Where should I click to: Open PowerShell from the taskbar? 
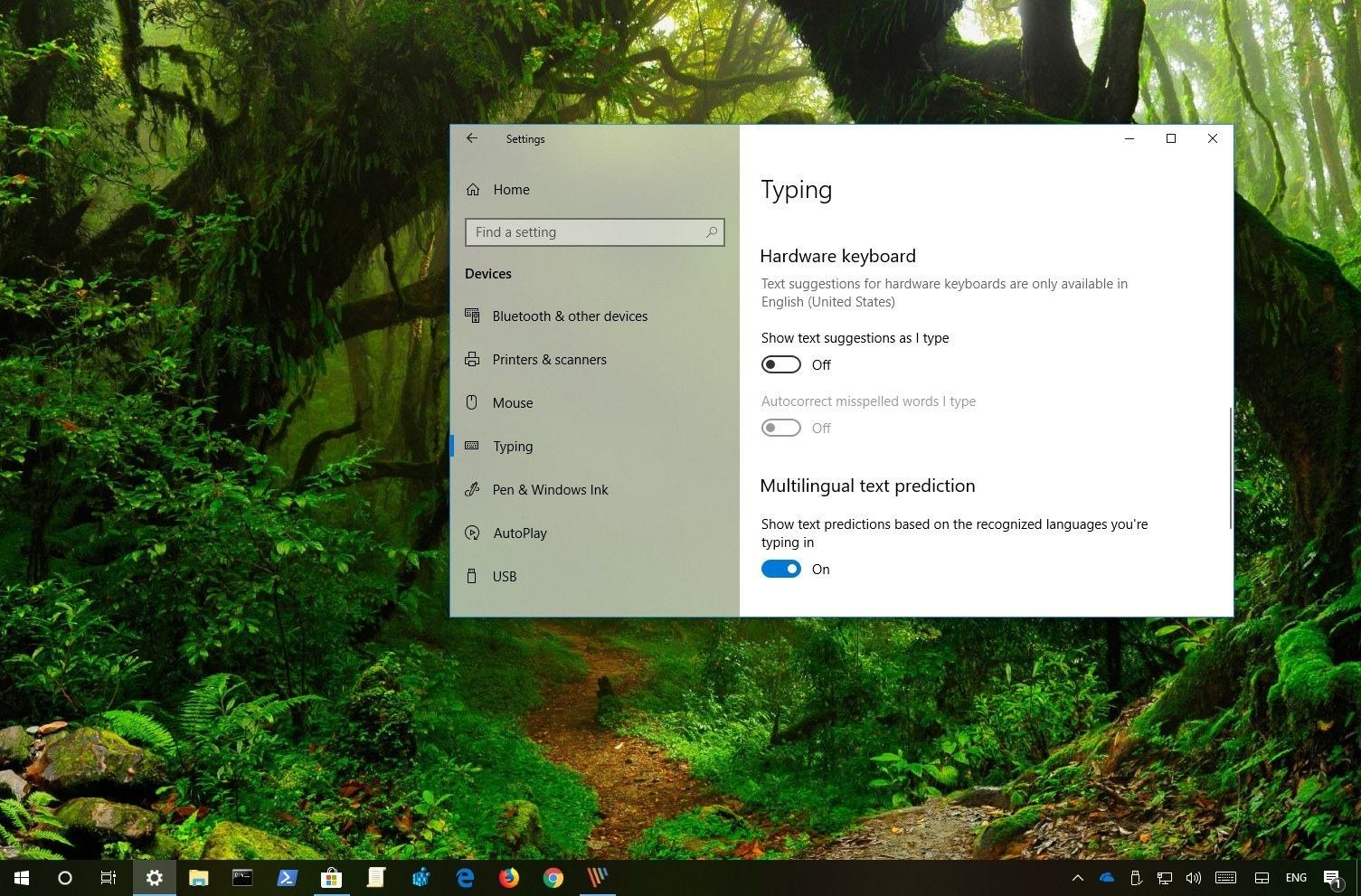(x=287, y=877)
